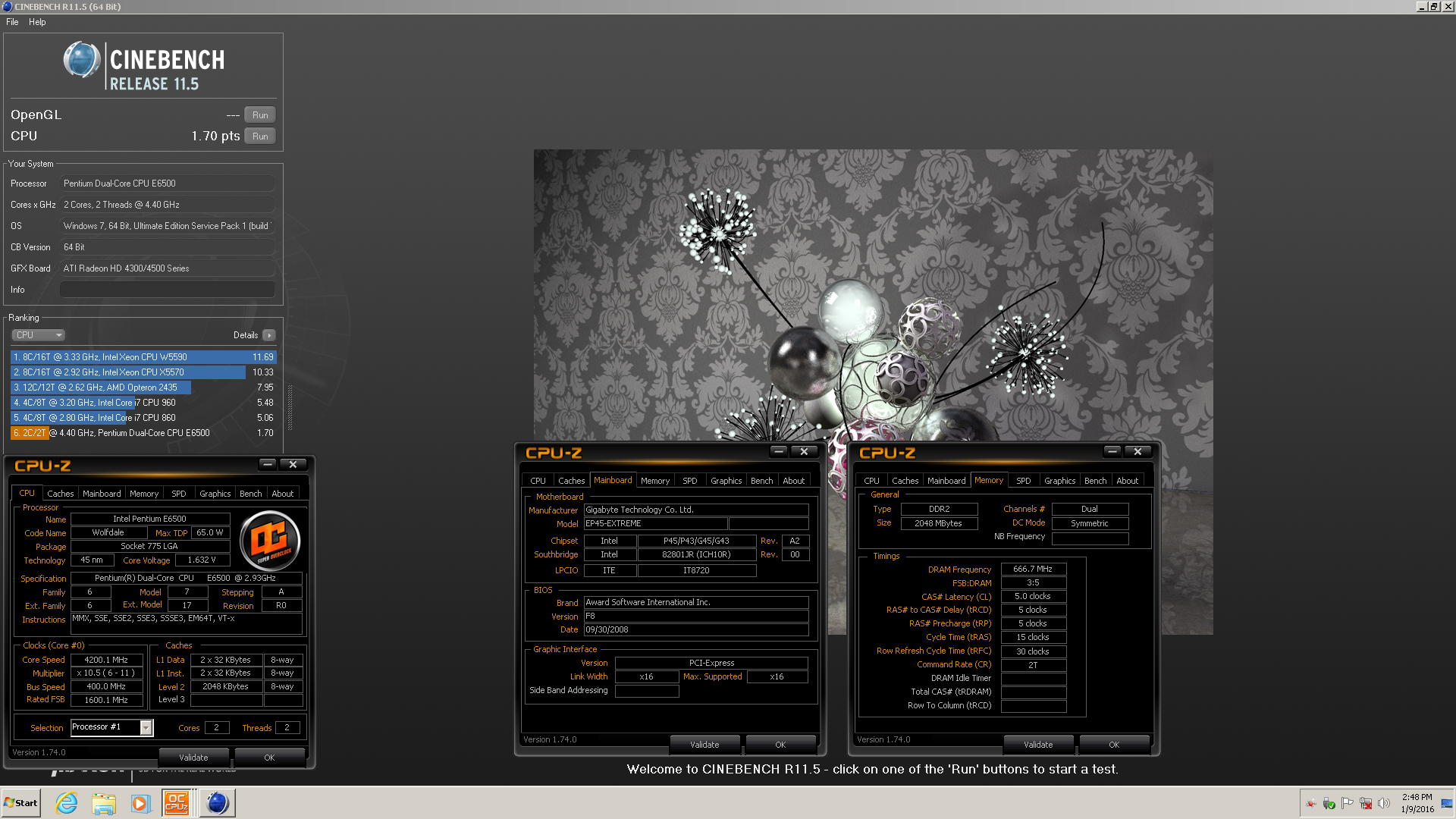Open Internet Explorer from the taskbar
This screenshot has height=819, width=1456.
67,803
